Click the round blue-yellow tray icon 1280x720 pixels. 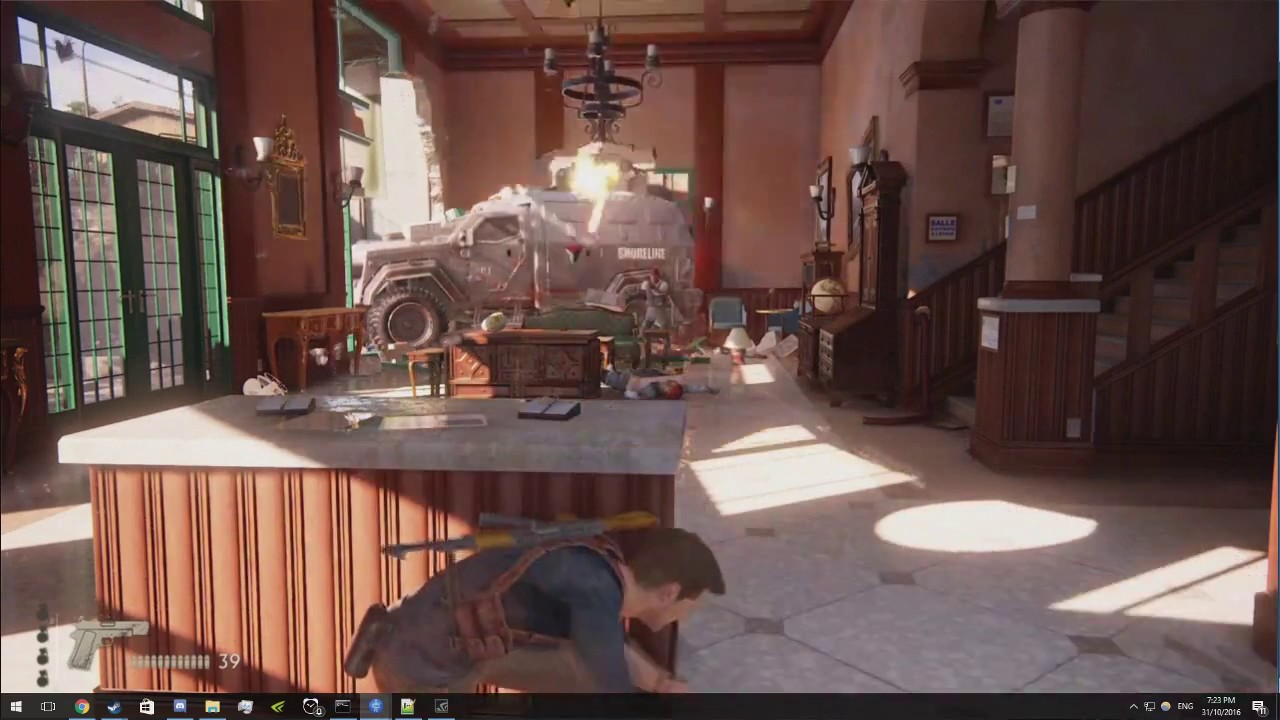[x=1166, y=707]
